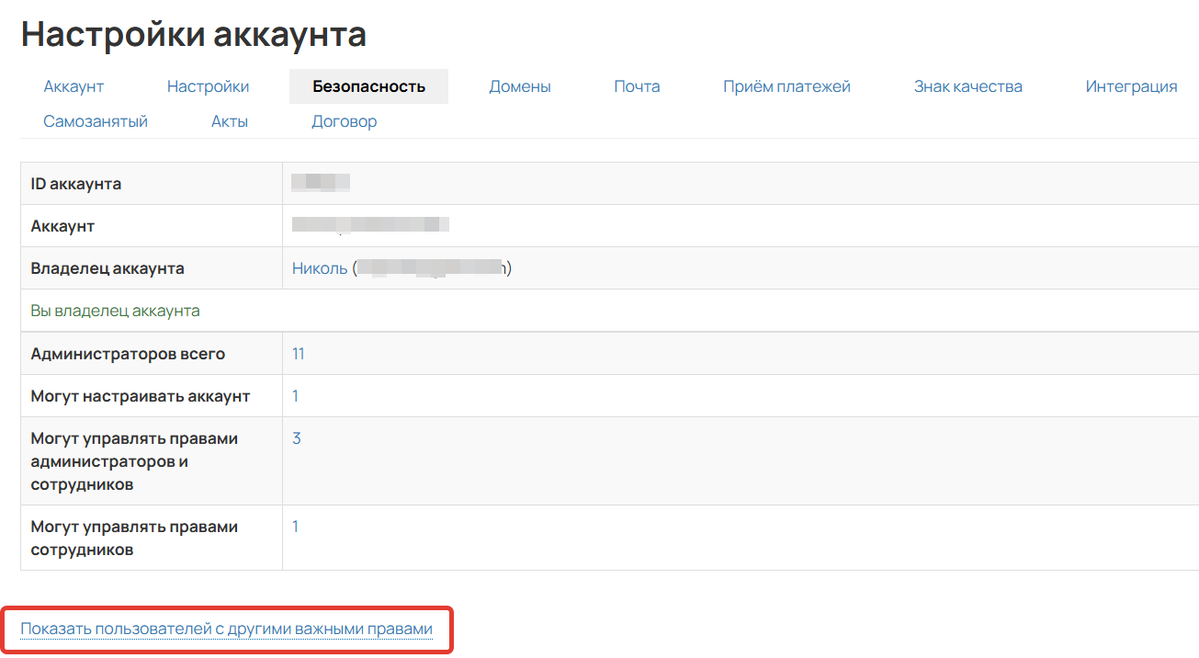Click the Настройки аккаунта page heading
This screenshot has width=1199, height=658.
coord(193,34)
